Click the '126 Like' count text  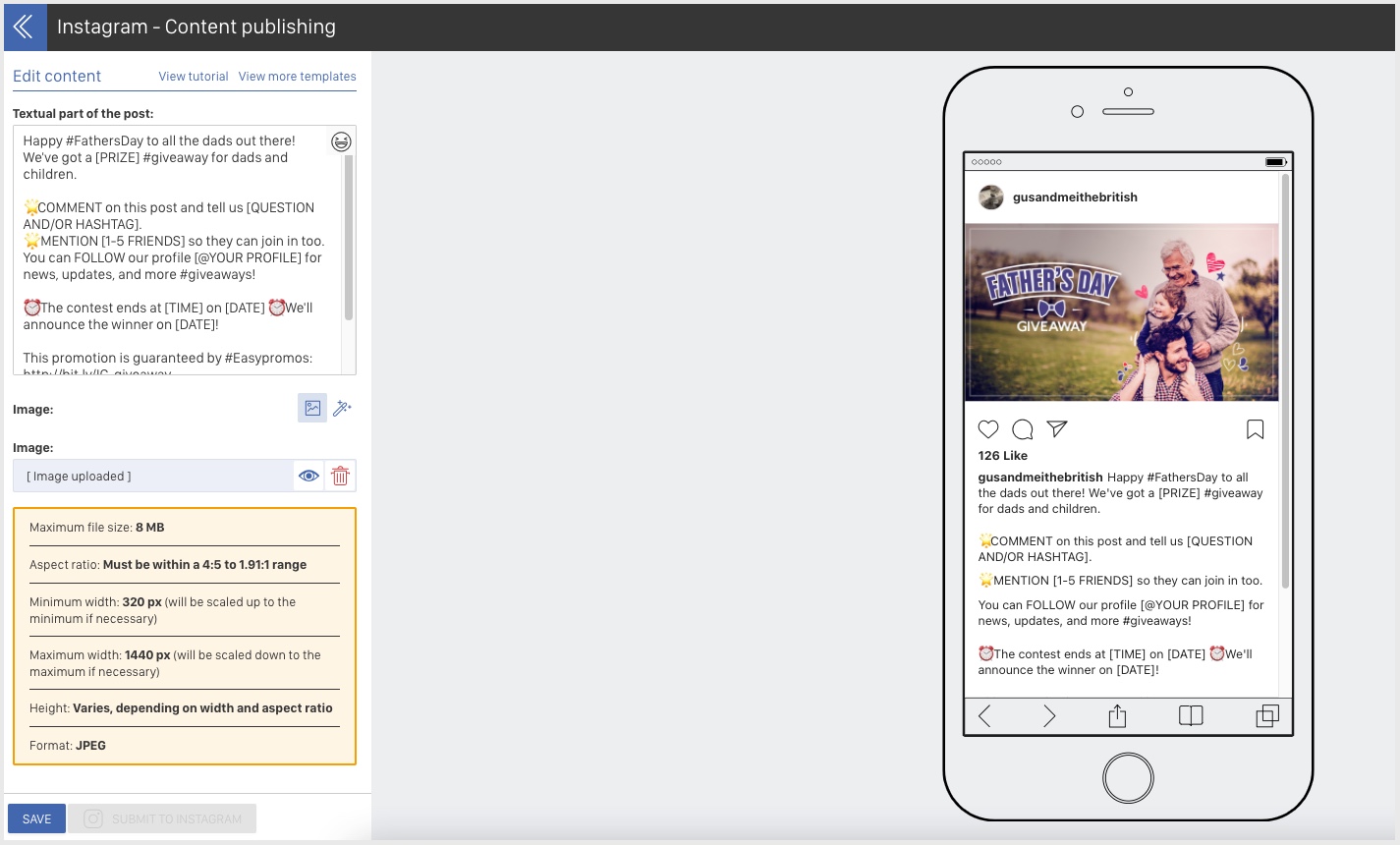[x=1002, y=456]
